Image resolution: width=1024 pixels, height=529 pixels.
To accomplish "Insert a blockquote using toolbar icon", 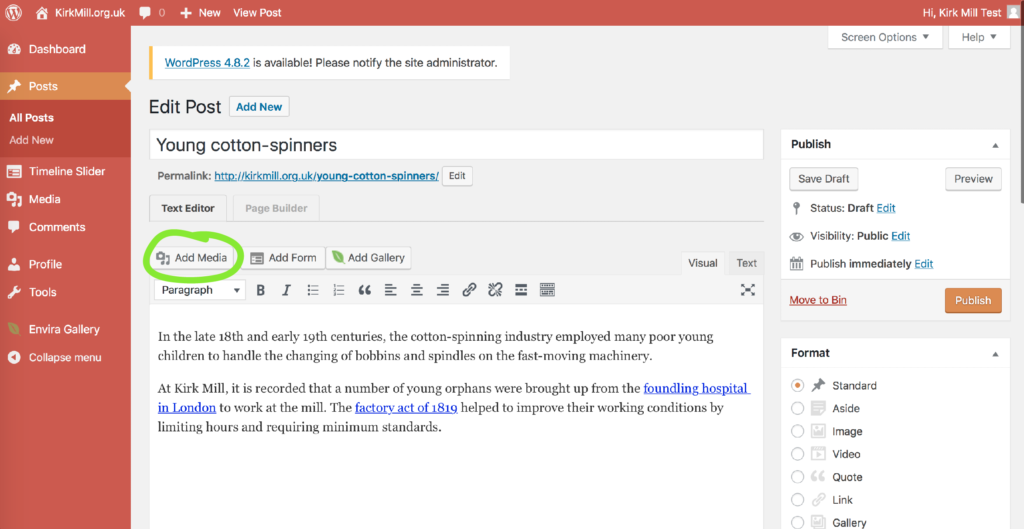I will coord(365,290).
